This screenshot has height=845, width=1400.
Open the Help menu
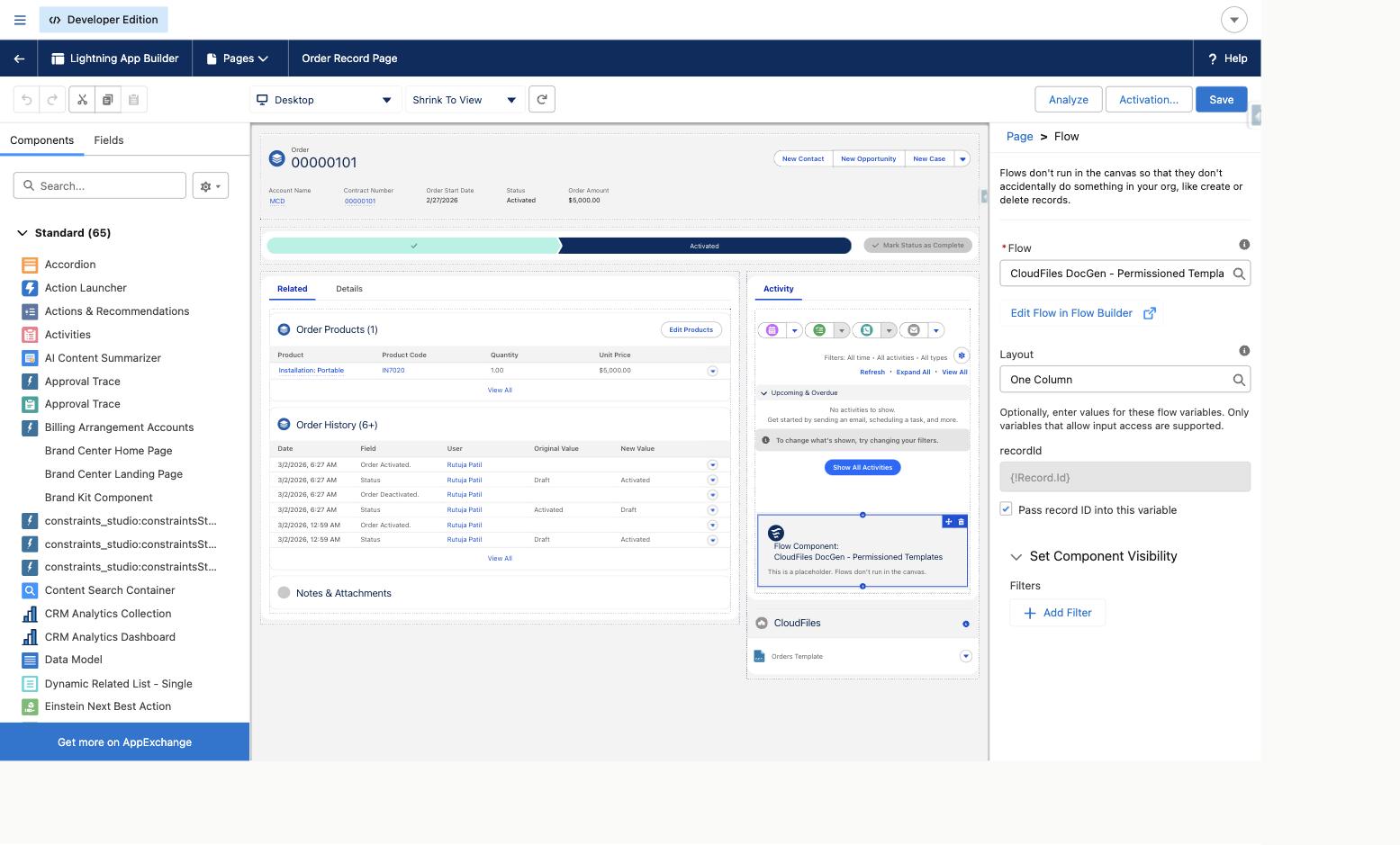(1227, 58)
